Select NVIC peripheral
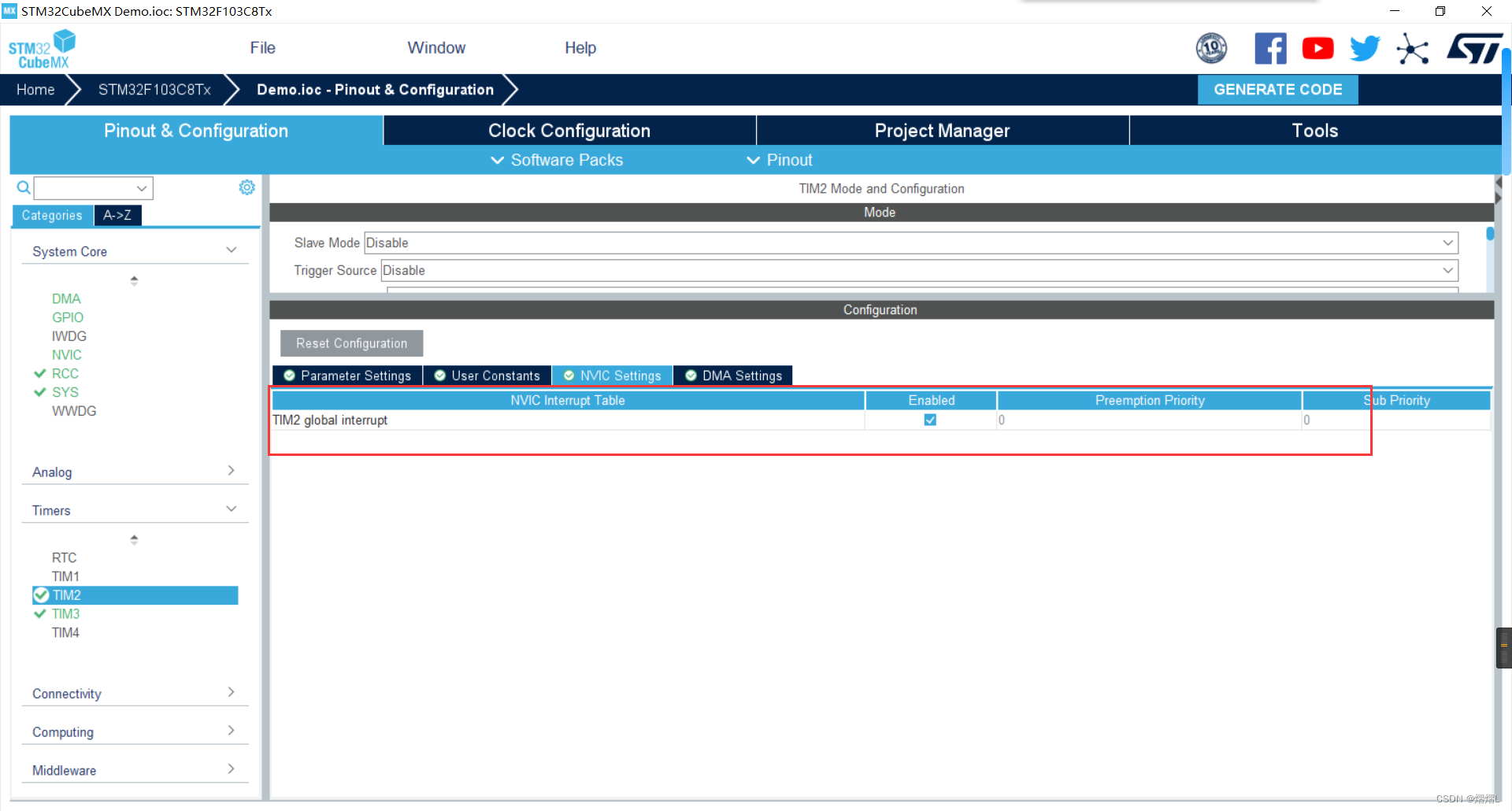The height and width of the screenshot is (811, 1512). click(67, 355)
